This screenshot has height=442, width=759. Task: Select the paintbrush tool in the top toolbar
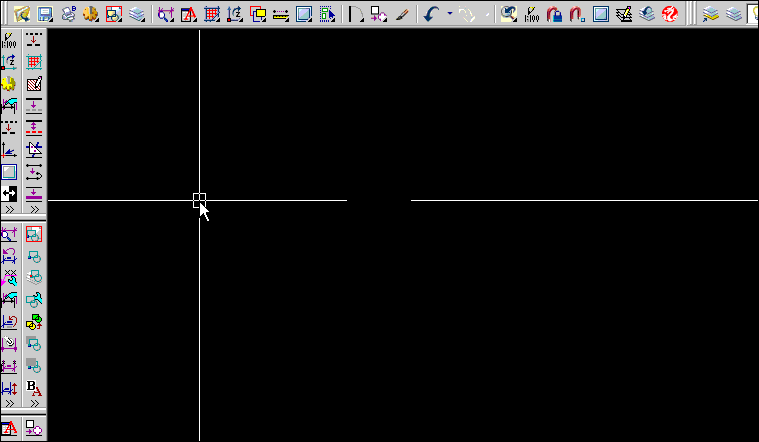[x=402, y=15]
